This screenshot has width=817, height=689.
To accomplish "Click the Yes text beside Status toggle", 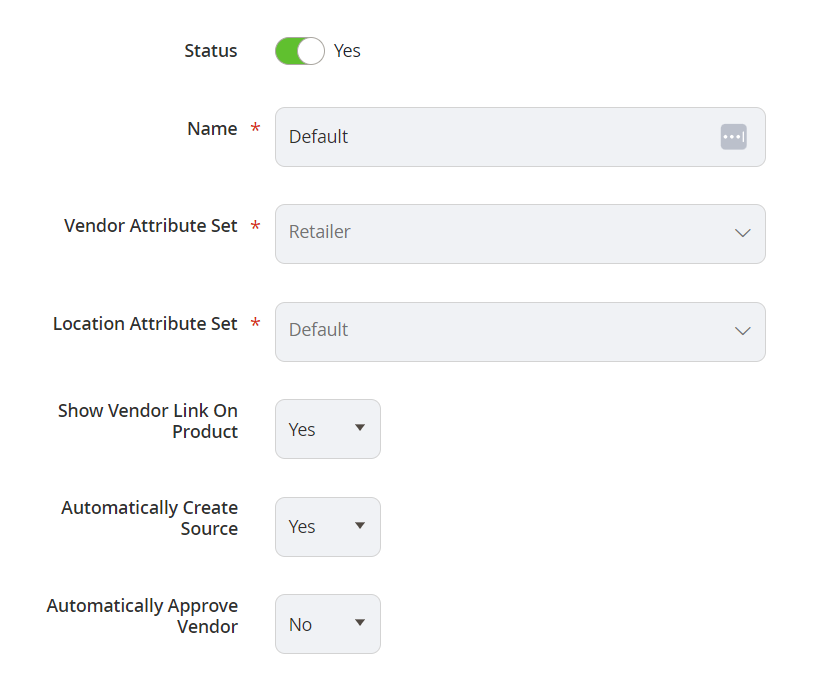I will click(347, 51).
